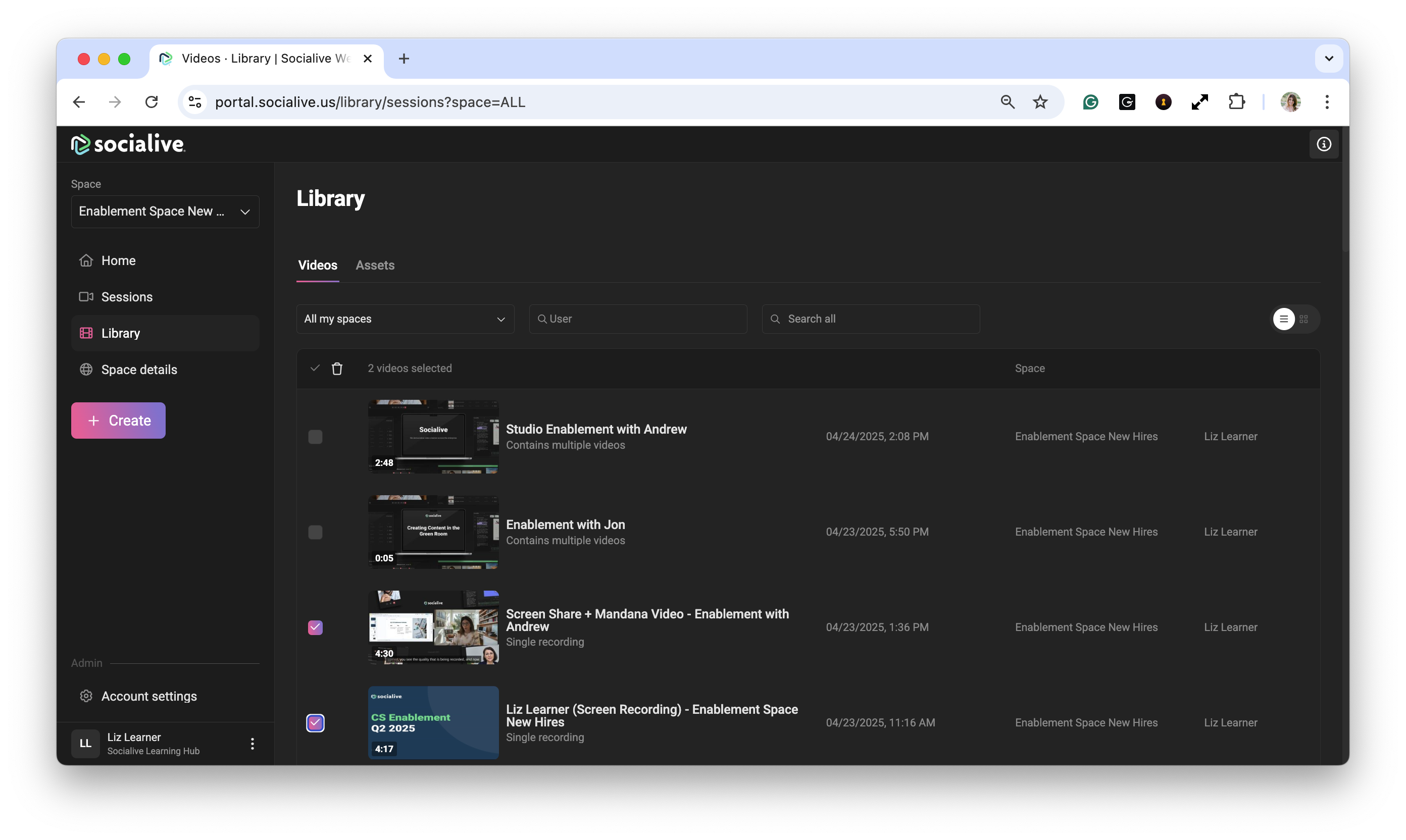Open Account settings under Admin
The width and height of the screenshot is (1406, 840).
[149, 696]
